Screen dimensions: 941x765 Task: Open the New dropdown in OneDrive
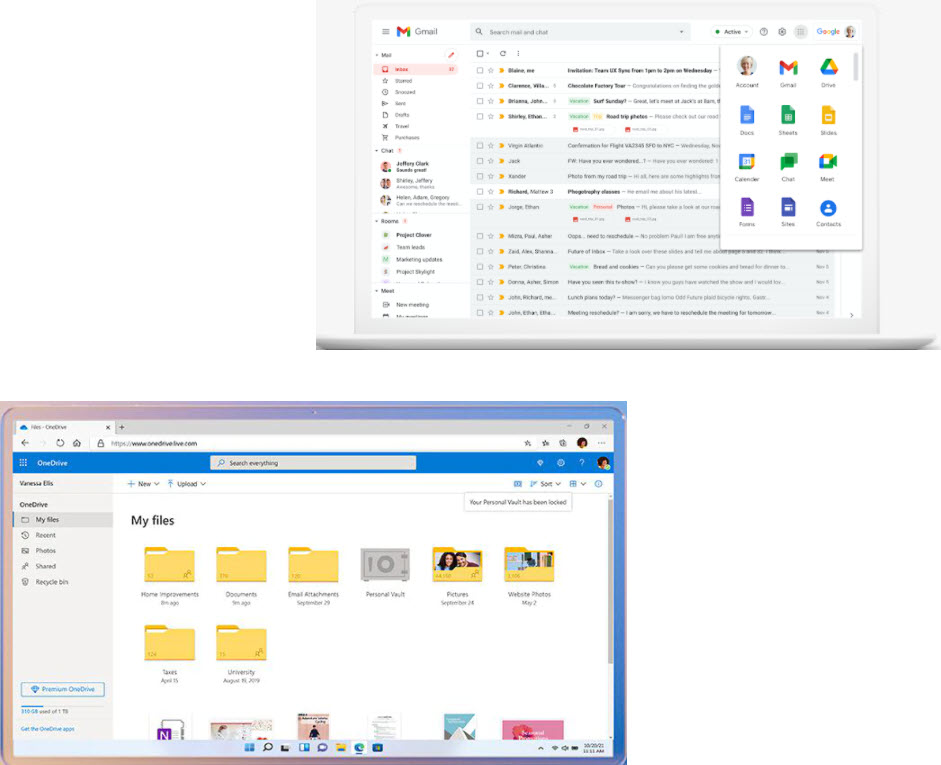tap(143, 484)
